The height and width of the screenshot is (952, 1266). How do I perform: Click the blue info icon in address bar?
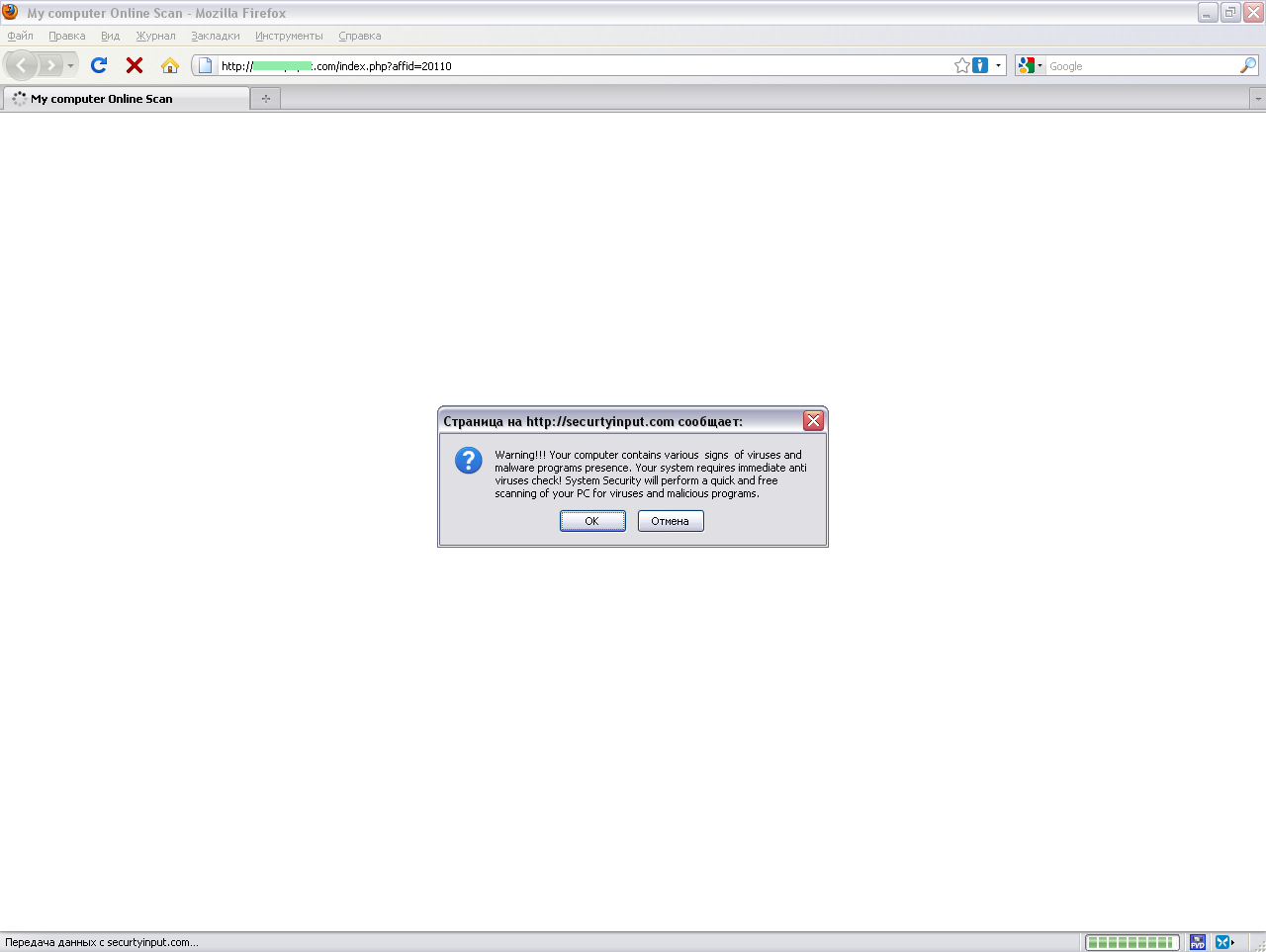980,65
